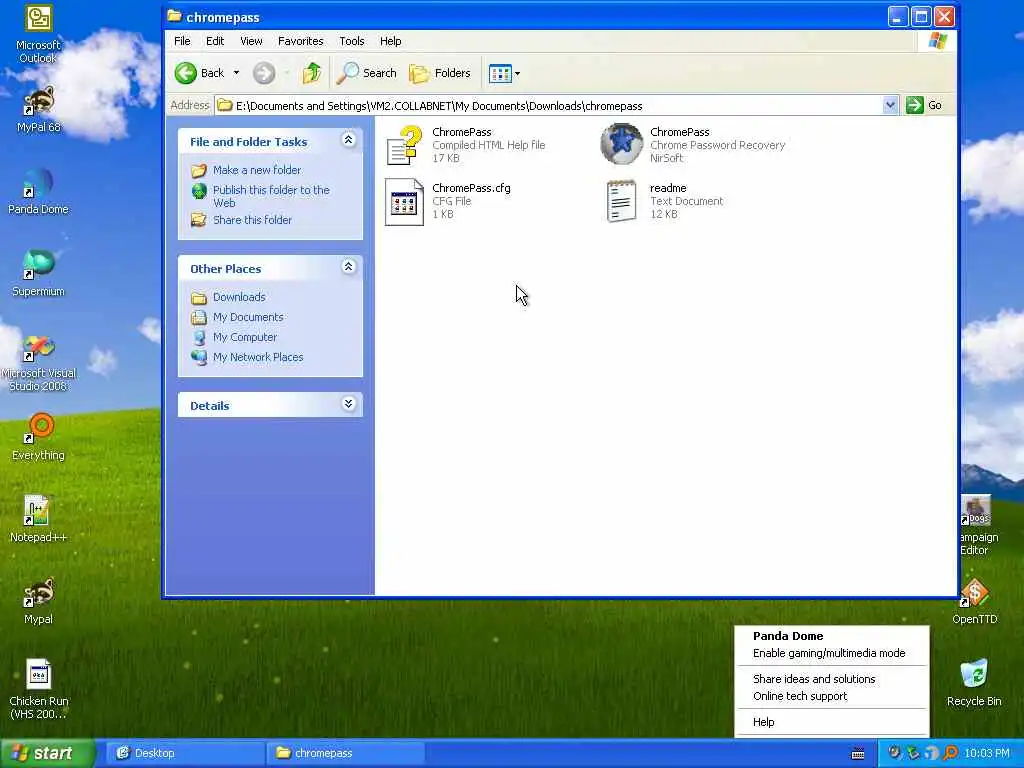Open the Help menu in Explorer
Screen dimensions: 1024x768
(391, 41)
